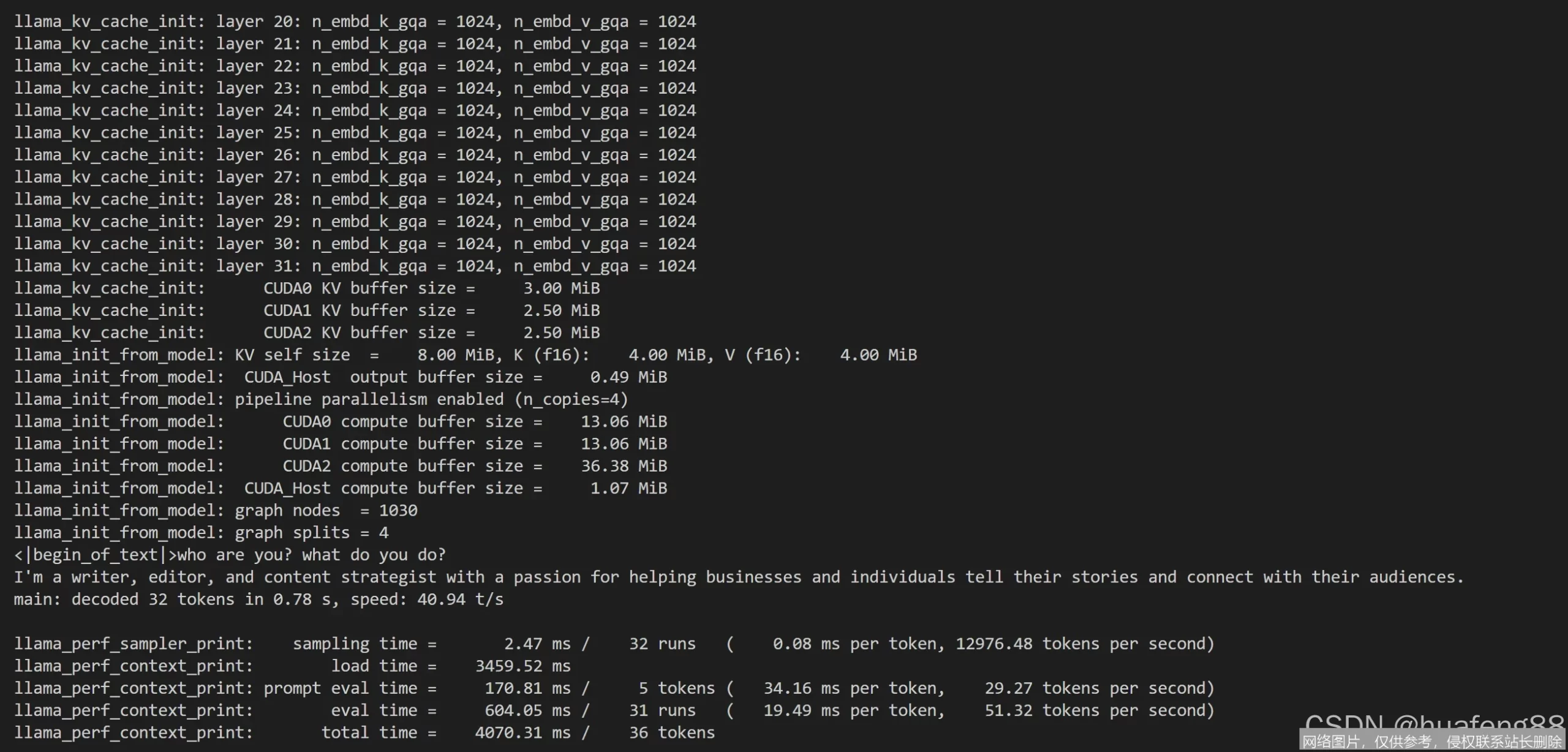Click the CUDA2 KV buffer size value
This screenshot has height=752, width=1568.
tap(561, 333)
